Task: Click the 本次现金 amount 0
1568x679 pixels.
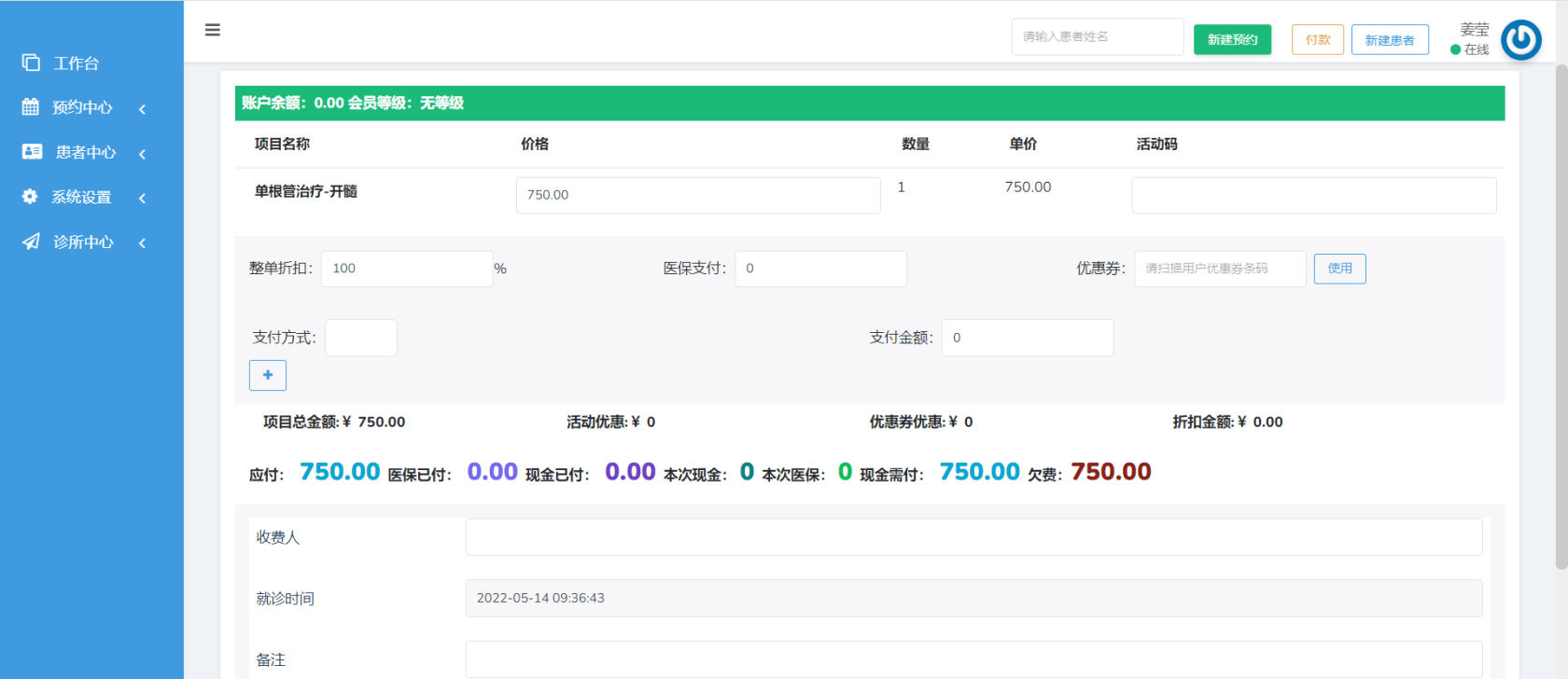Action: 747,472
